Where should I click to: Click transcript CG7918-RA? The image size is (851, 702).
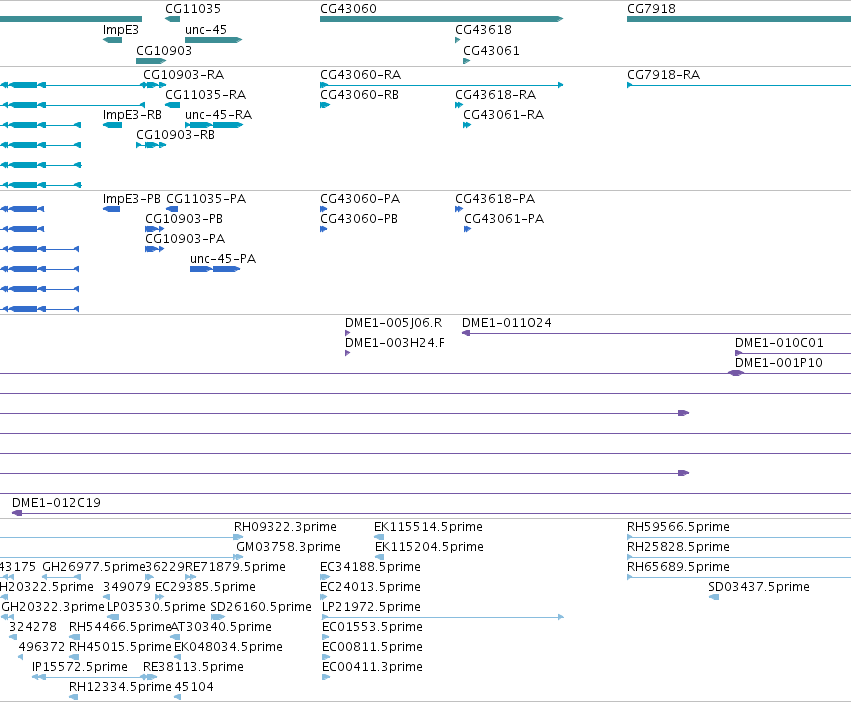(x=663, y=74)
